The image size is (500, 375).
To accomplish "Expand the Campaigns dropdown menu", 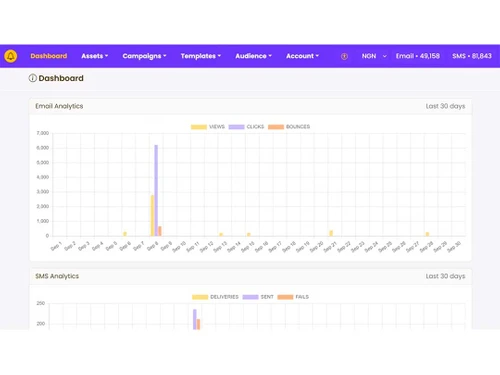I will pyautogui.click(x=144, y=56).
